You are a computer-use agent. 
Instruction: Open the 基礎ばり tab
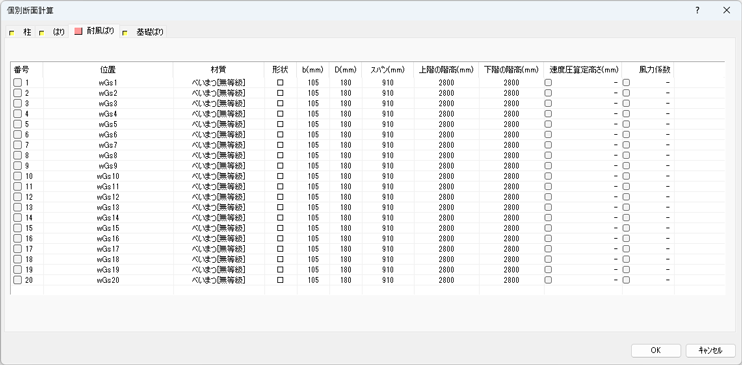tap(143, 32)
